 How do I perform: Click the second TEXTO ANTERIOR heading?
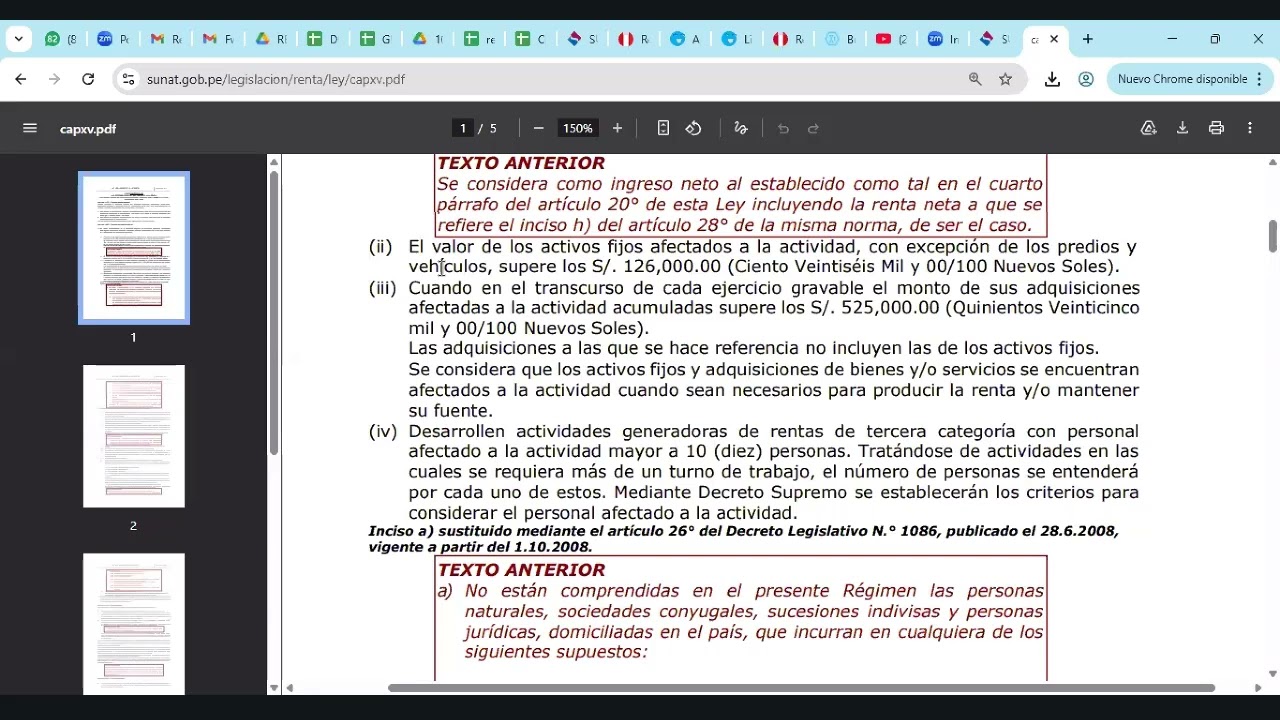(521, 570)
